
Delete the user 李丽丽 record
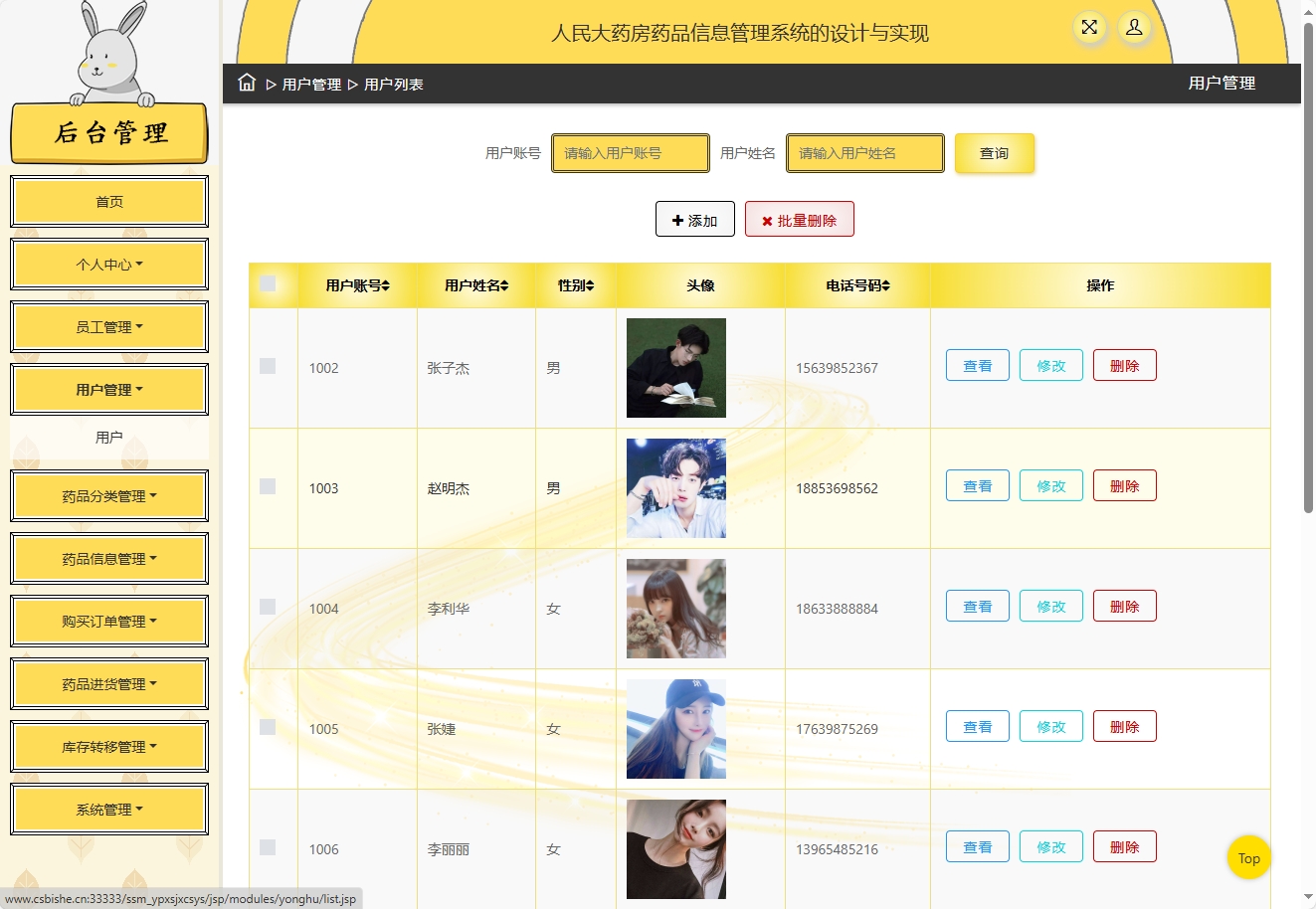tap(1125, 847)
